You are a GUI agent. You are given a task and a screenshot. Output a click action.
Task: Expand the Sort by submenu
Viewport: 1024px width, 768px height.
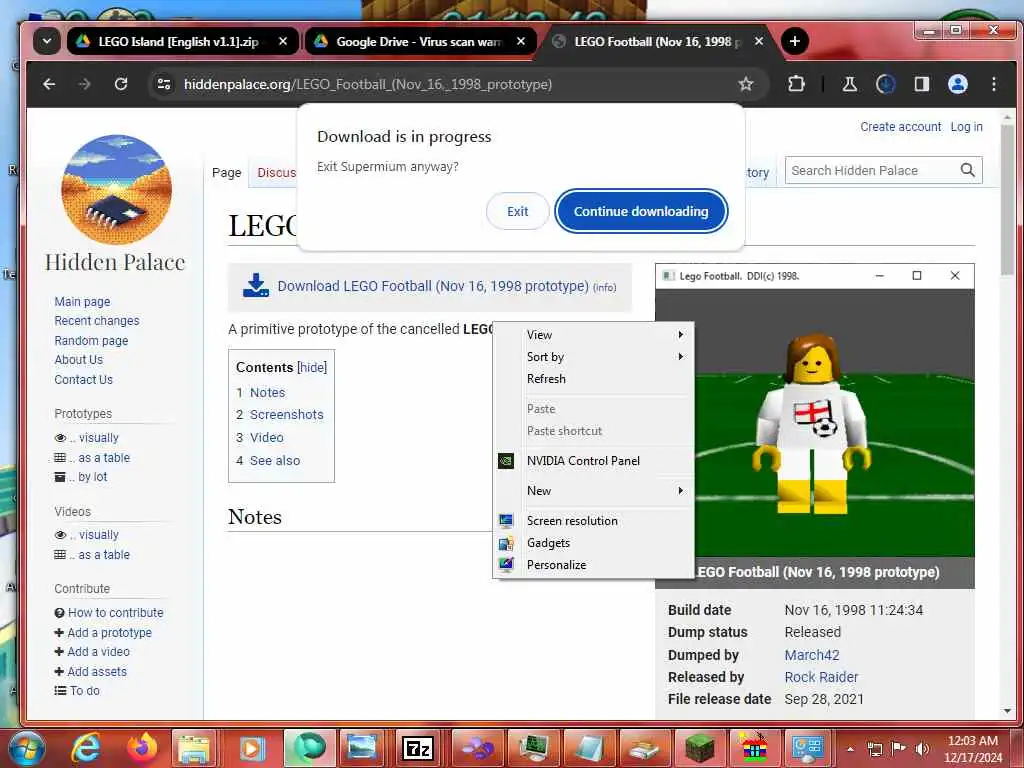tap(594, 357)
